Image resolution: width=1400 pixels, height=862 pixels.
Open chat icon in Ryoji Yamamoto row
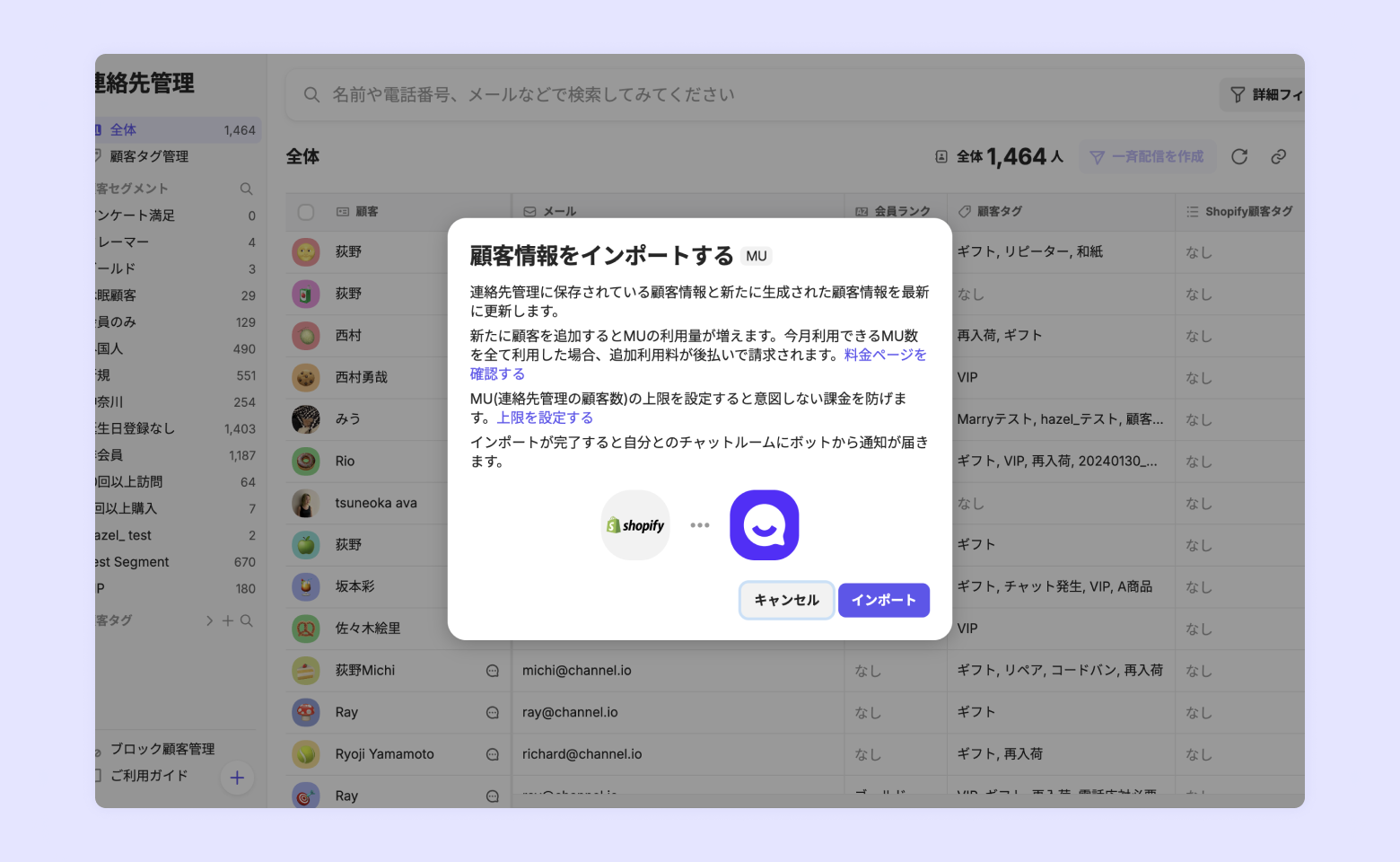(x=493, y=755)
